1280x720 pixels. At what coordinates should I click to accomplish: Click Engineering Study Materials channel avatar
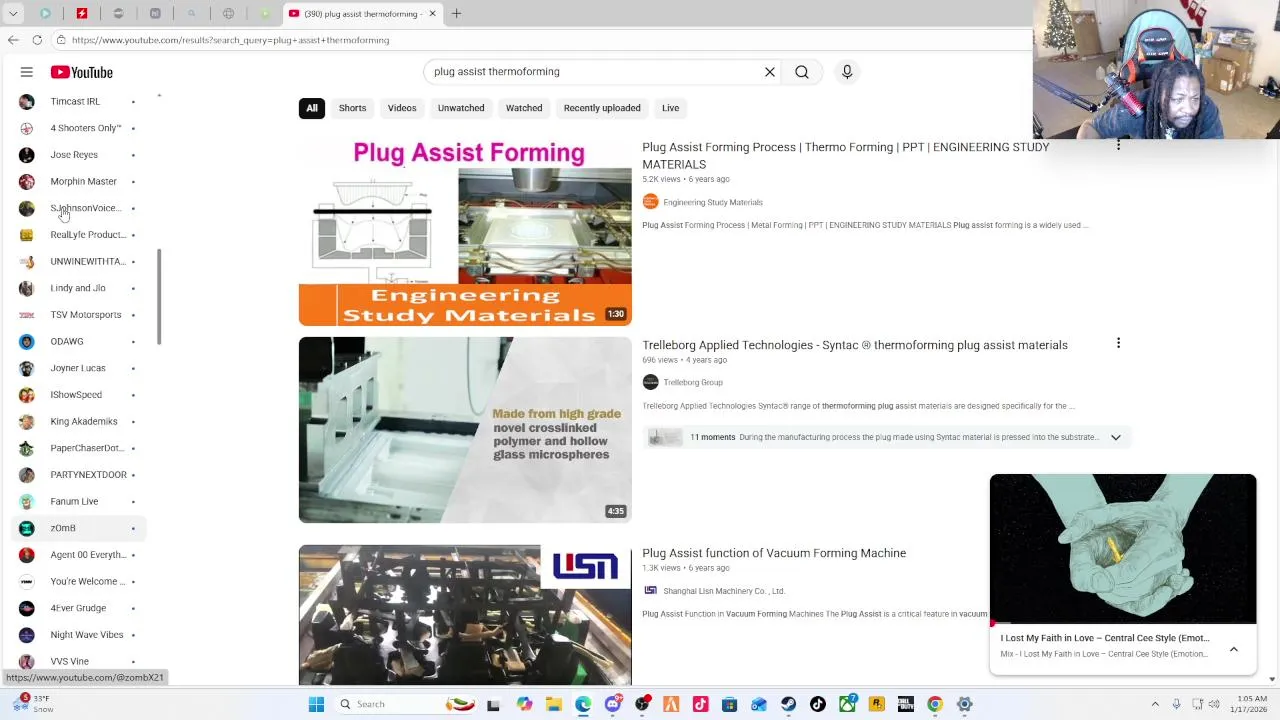[650, 202]
